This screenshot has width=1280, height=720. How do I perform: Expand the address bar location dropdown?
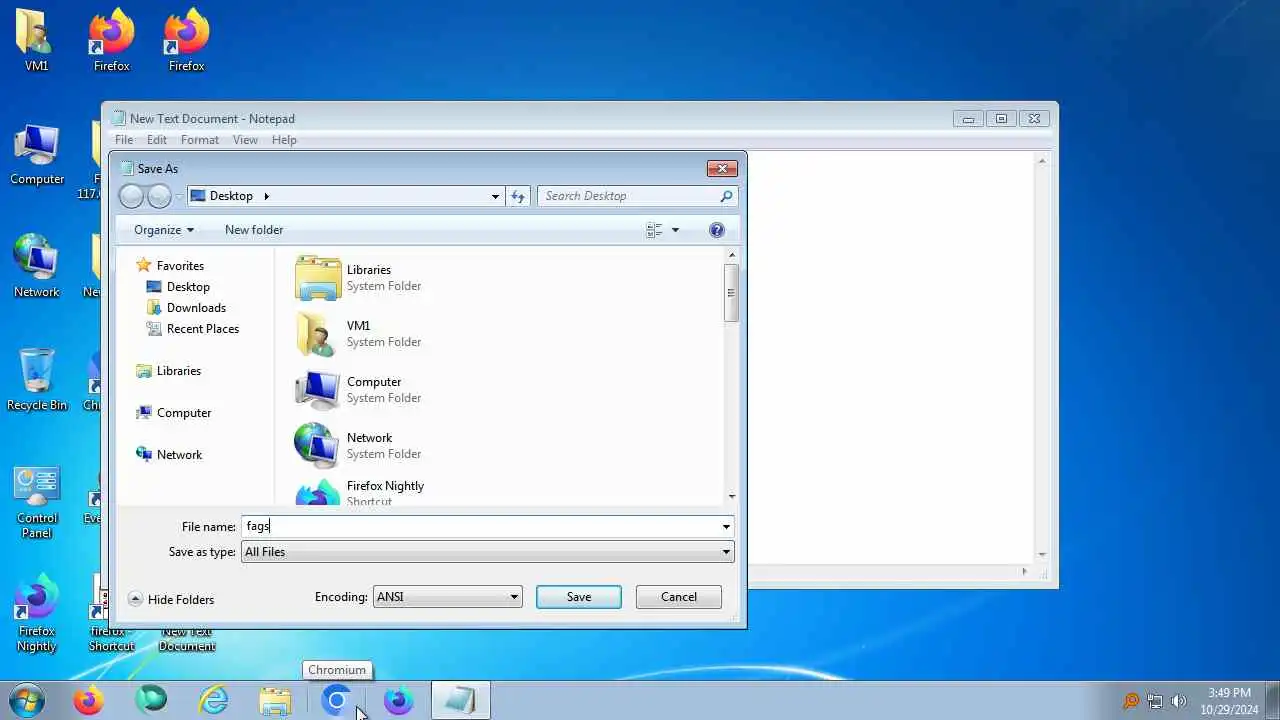(x=495, y=196)
